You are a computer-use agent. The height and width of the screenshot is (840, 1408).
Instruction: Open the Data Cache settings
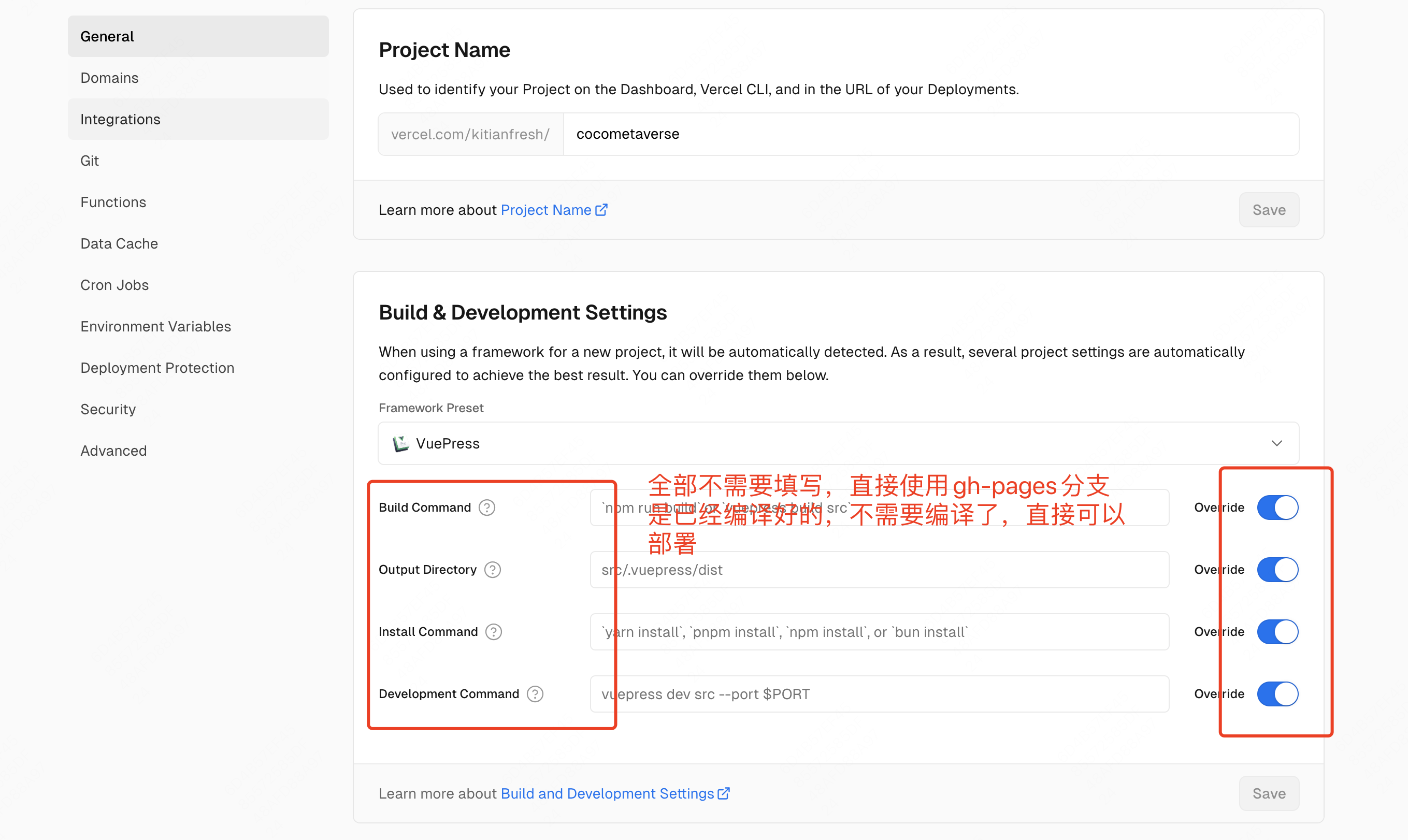tap(198, 243)
